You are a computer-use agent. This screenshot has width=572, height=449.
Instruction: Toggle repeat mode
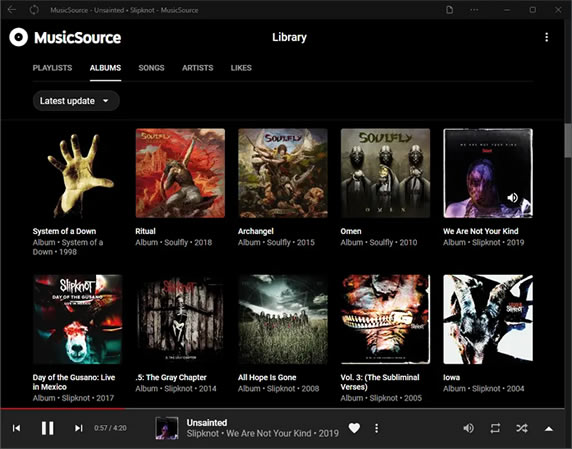pyautogui.click(x=495, y=428)
